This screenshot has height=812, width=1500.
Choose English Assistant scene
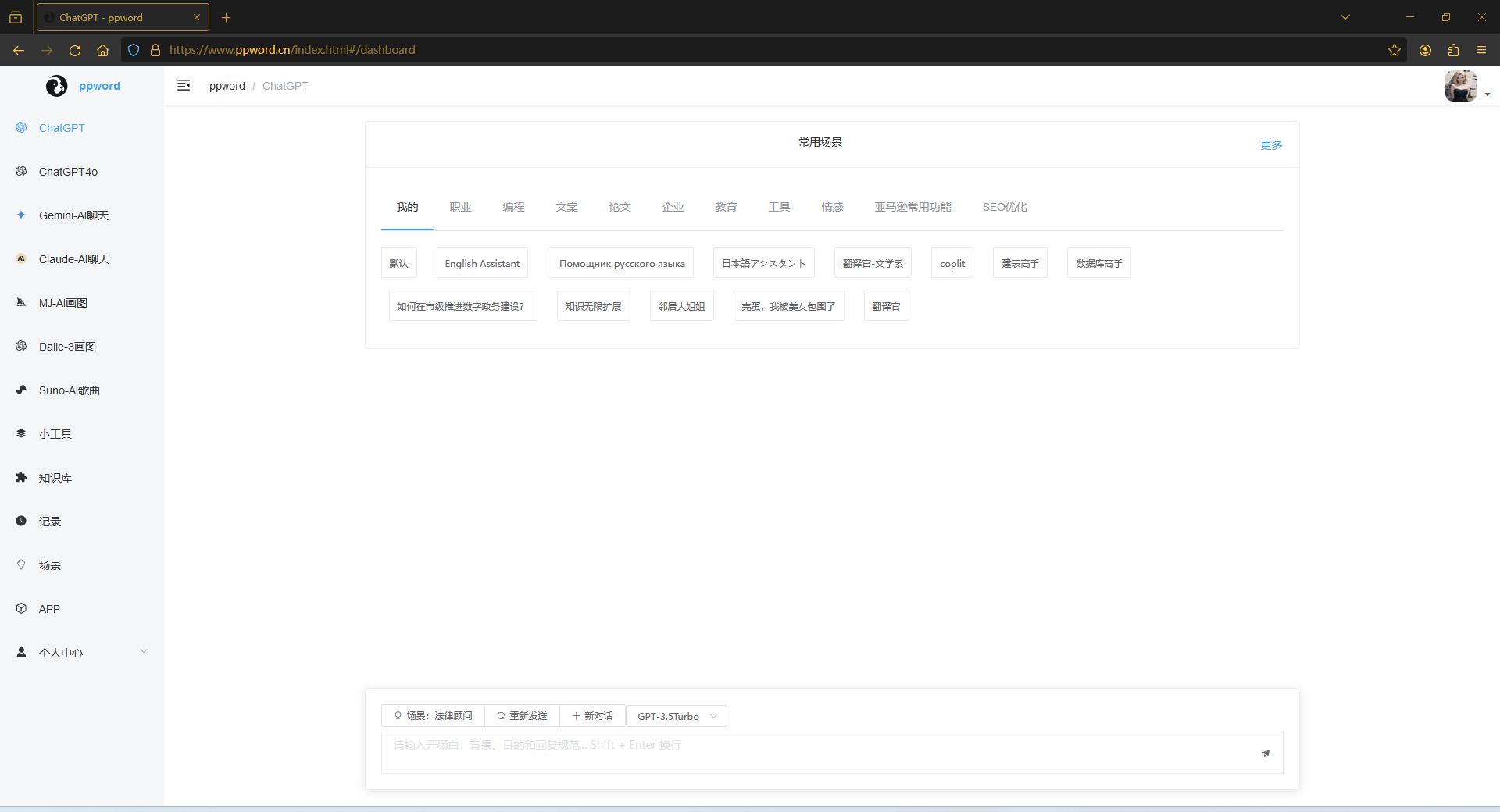point(482,263)
